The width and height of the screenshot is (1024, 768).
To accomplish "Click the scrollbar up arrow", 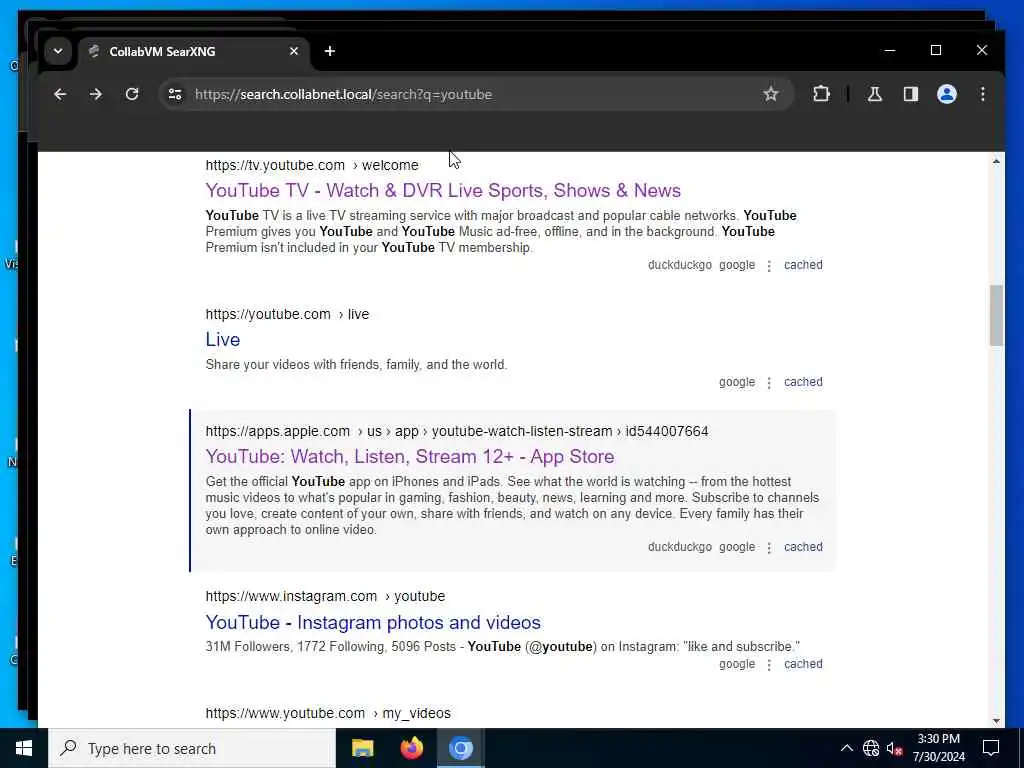I will point(996,161).
